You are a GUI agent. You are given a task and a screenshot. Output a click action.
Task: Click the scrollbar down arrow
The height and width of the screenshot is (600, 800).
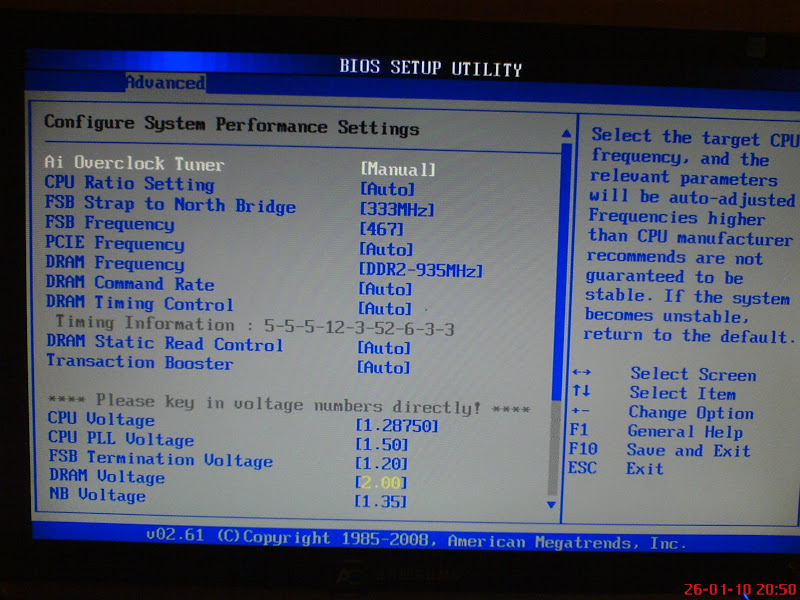click(552, 504)
